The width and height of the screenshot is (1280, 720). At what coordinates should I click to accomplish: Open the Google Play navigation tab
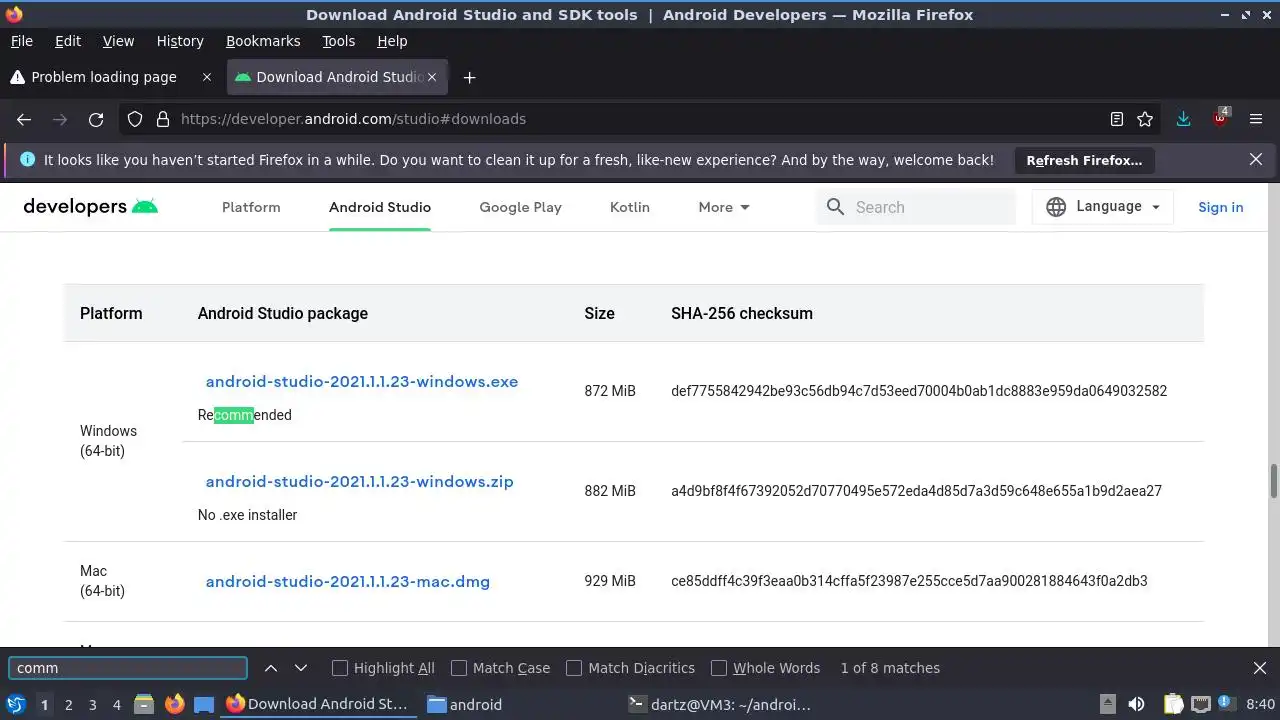pyautogui.click(x=520, y=207)
